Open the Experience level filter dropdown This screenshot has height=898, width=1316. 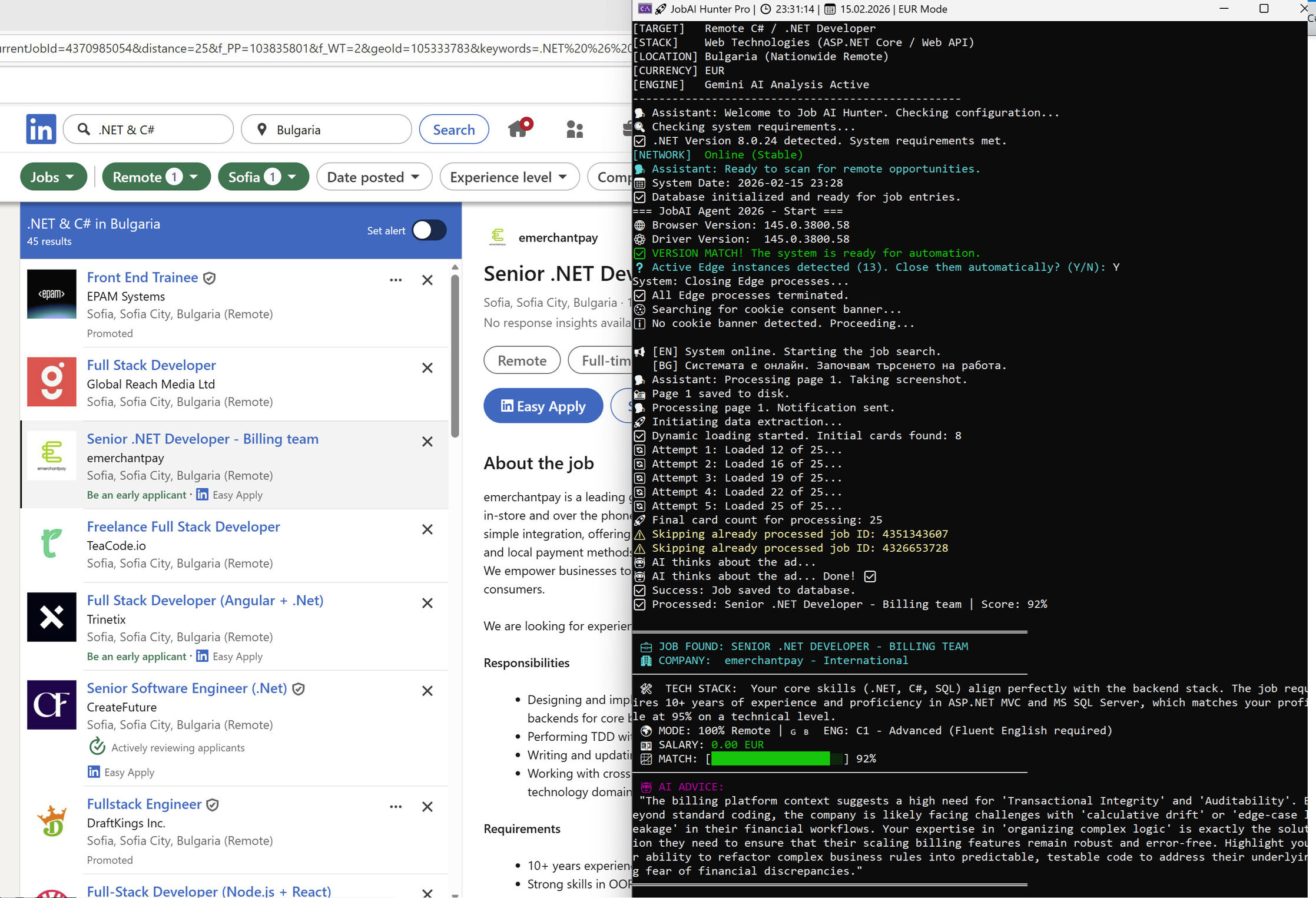click(x=509, y=177)
